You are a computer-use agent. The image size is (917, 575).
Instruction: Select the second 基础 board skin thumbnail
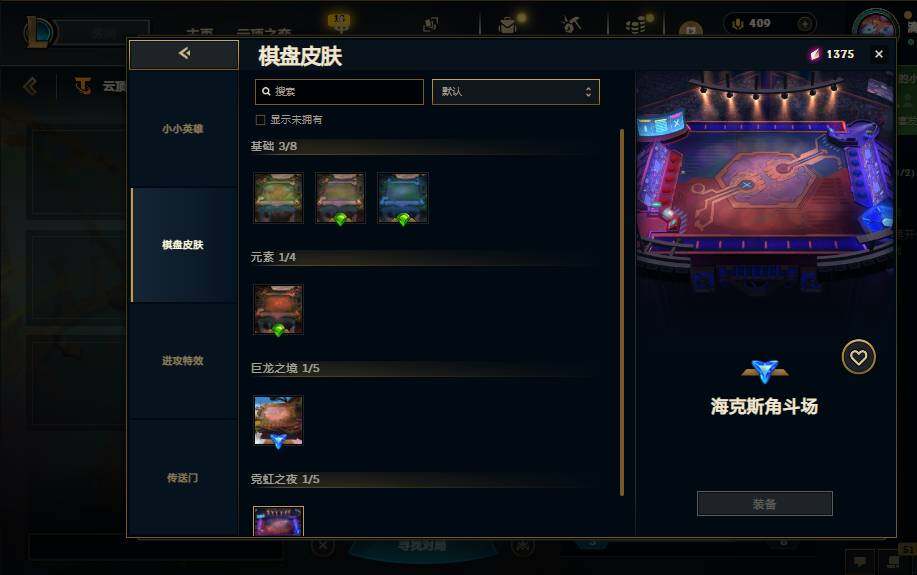coord(340,198)
